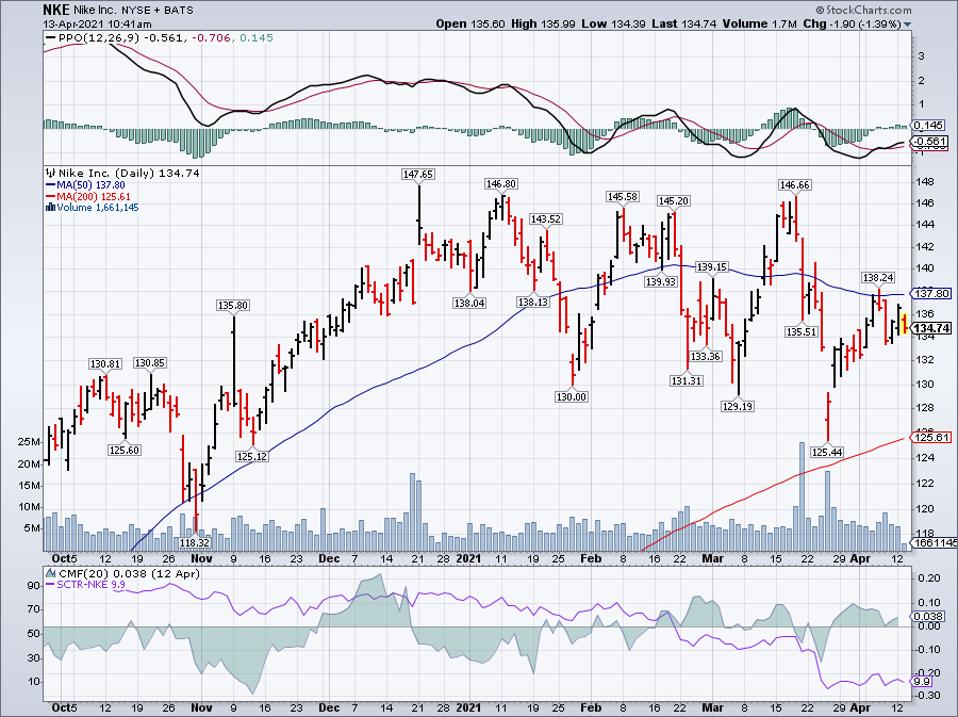Click the 135.51 price label
The width and height of the screenshot is (958, 717).
pos(802,332)
